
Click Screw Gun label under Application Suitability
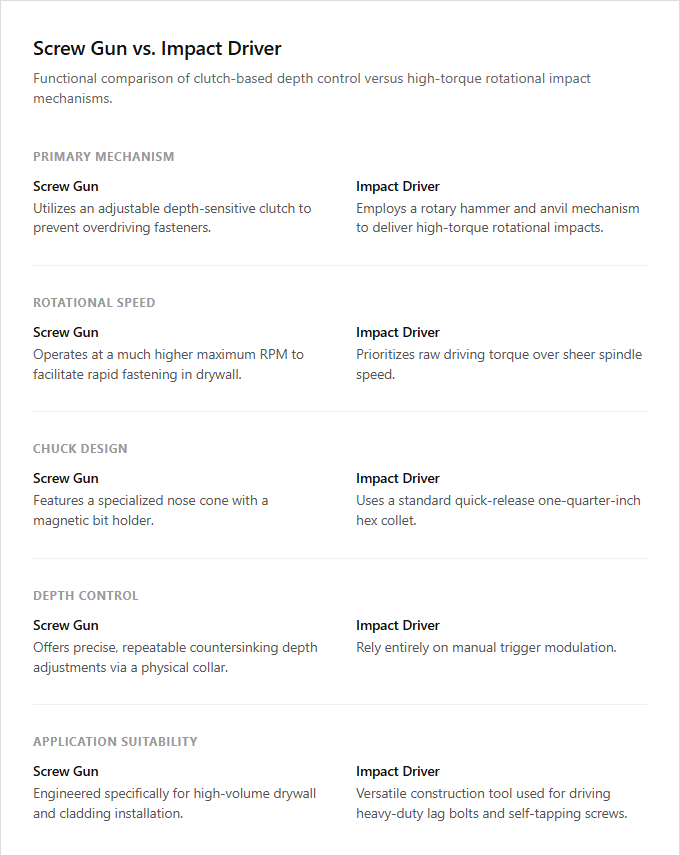[x=66, y=772]
